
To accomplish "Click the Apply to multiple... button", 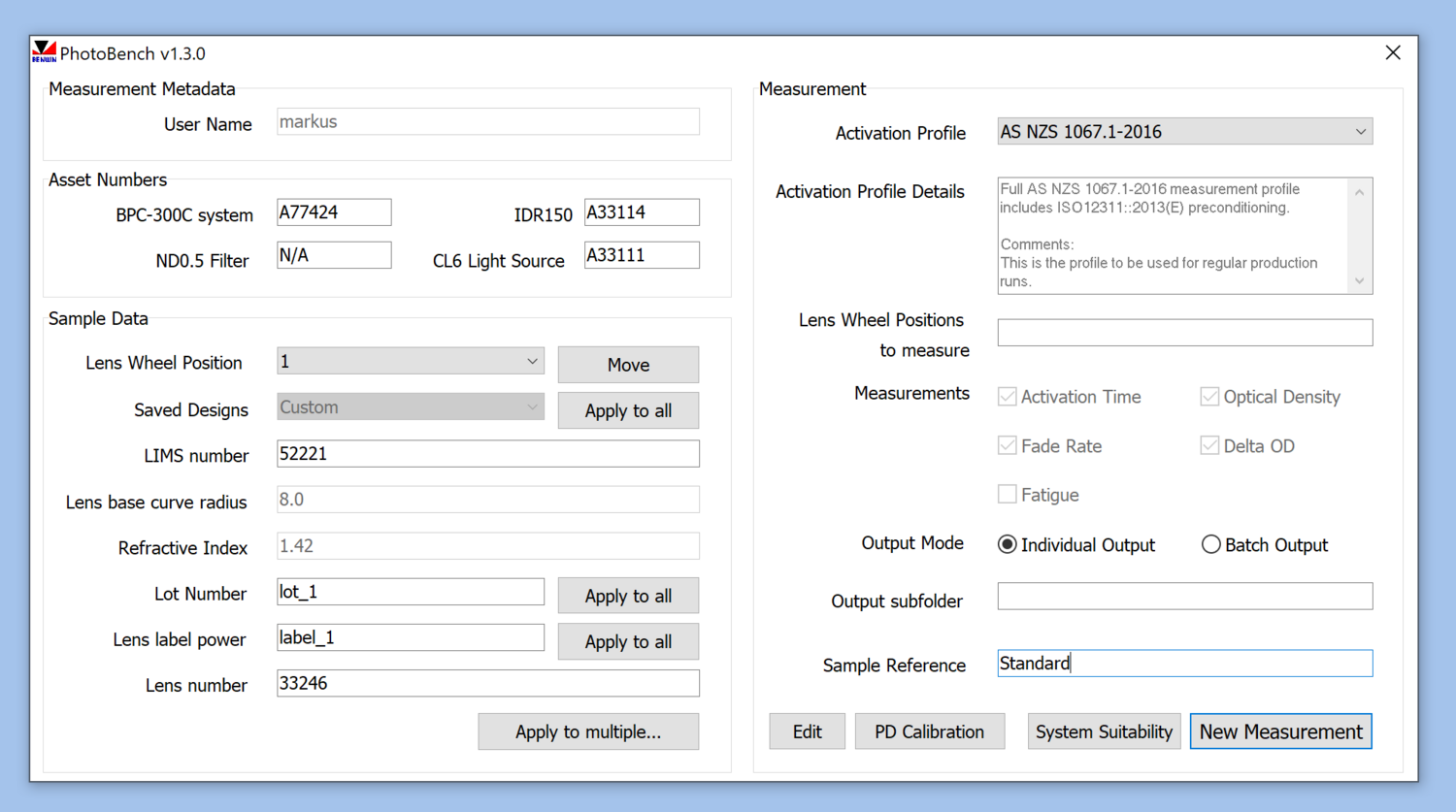I will click(588, 732).
